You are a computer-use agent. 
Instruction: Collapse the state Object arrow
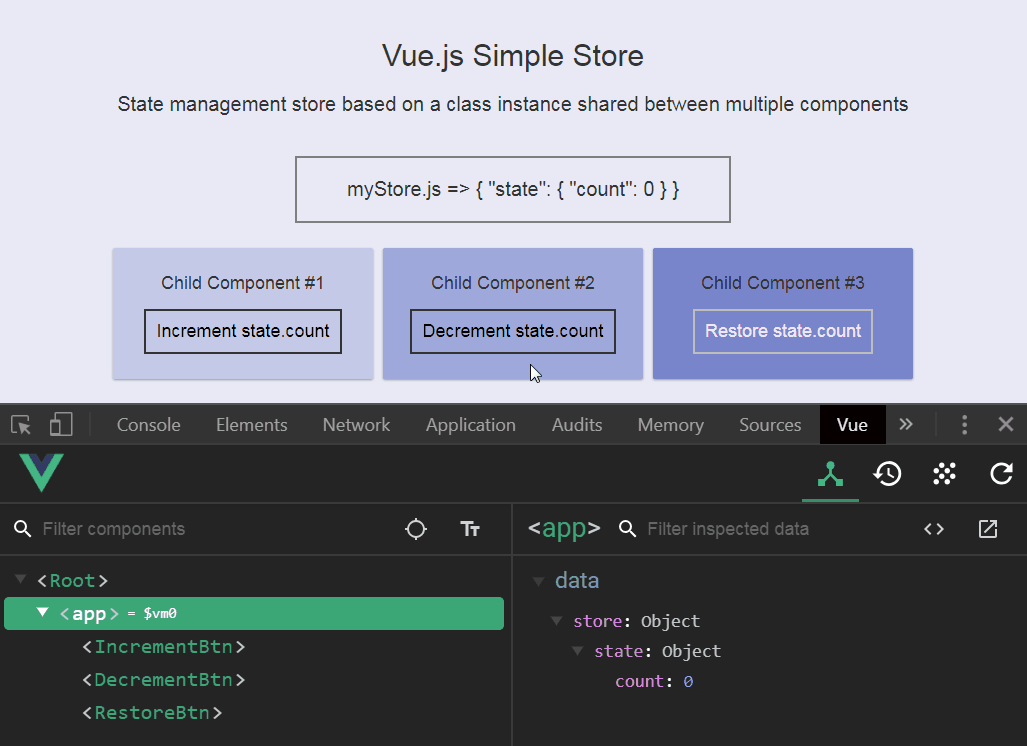click(x=578, y=651)
